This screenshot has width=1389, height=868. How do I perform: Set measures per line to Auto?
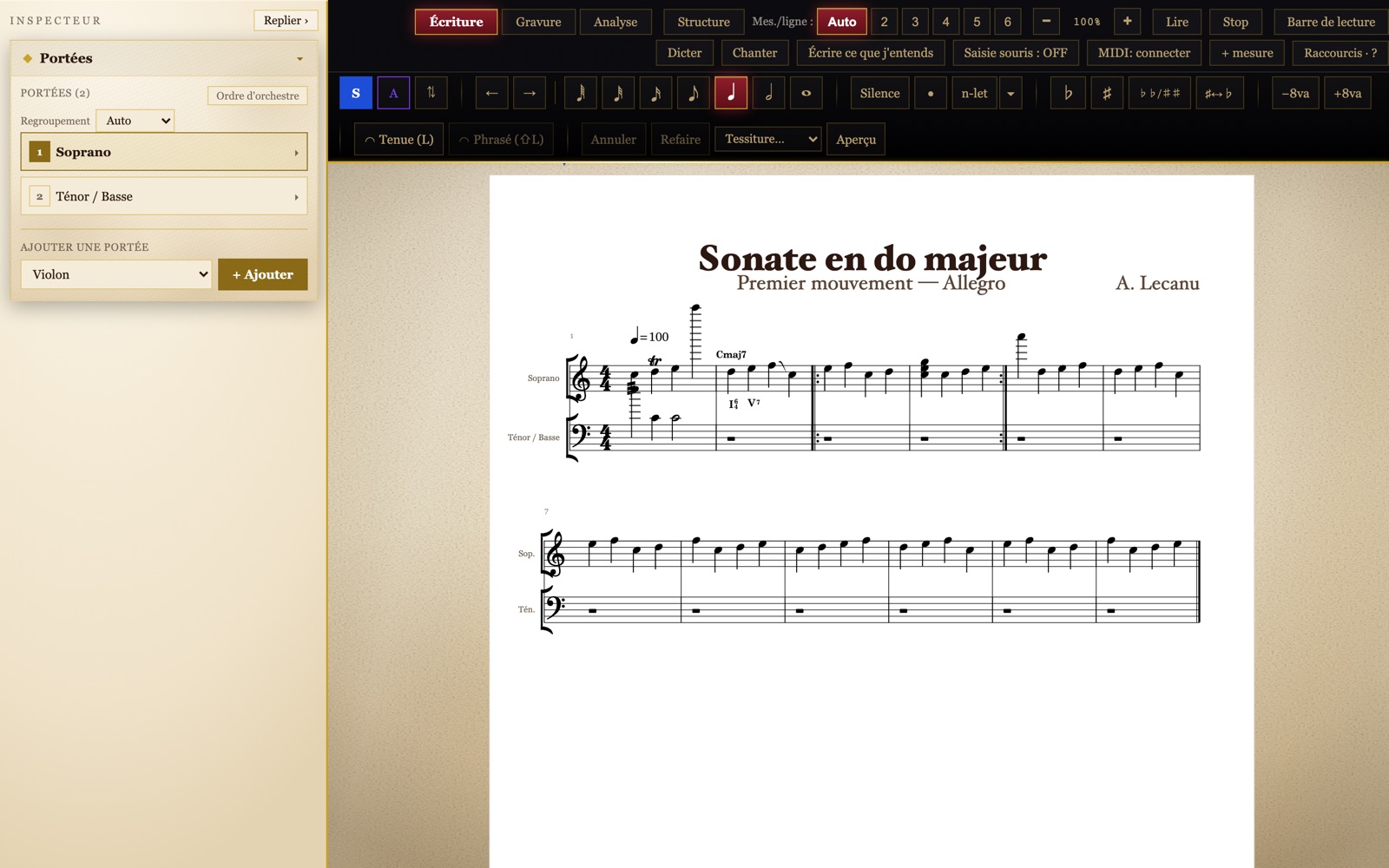[841, 22]
